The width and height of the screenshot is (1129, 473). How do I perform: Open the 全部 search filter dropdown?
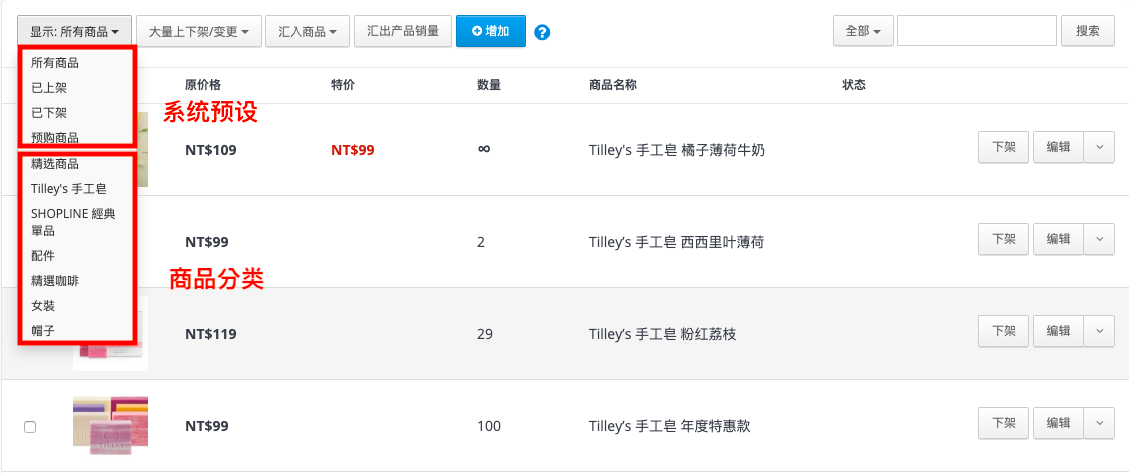point(863,31)
